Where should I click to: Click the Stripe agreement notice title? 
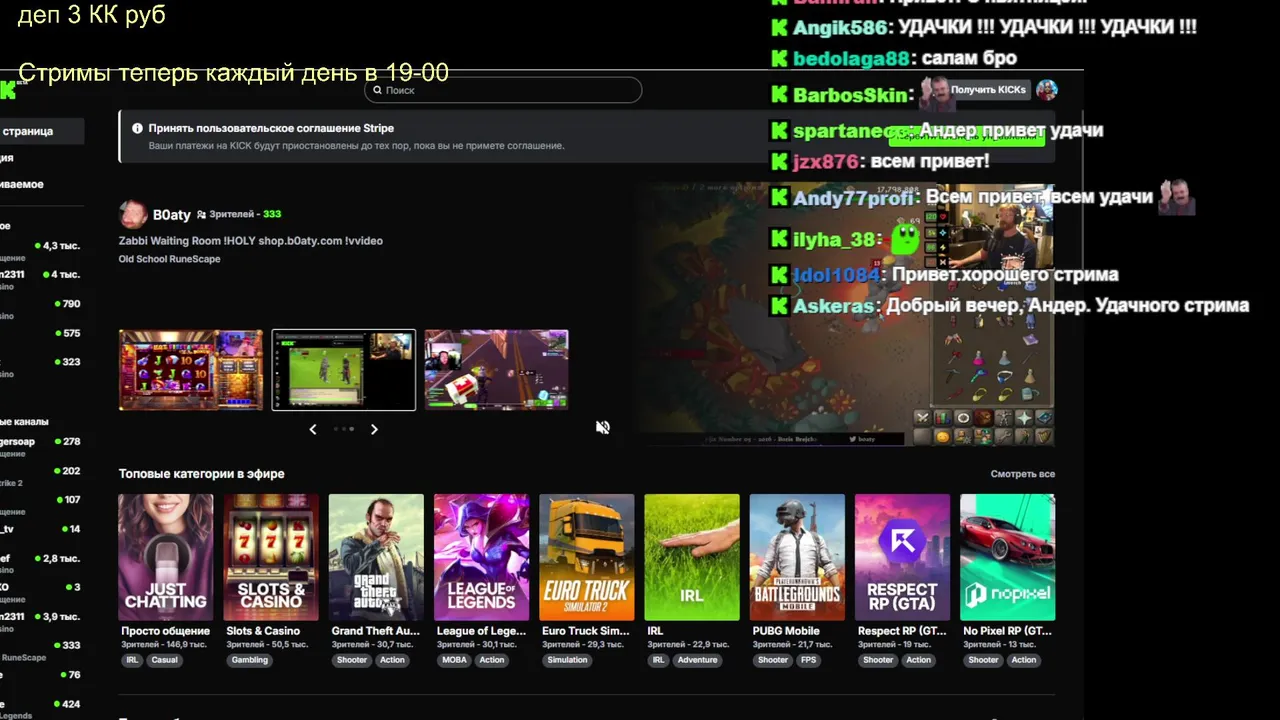pyautogui.click(x=271, y=128)
